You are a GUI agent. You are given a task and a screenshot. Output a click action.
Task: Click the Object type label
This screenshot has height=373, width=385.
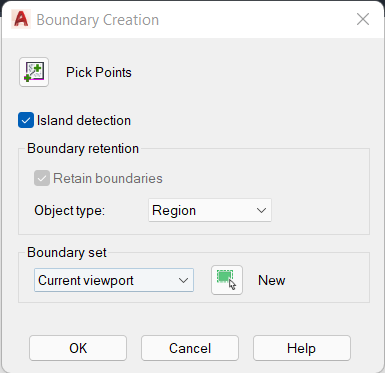coord(69,211)
